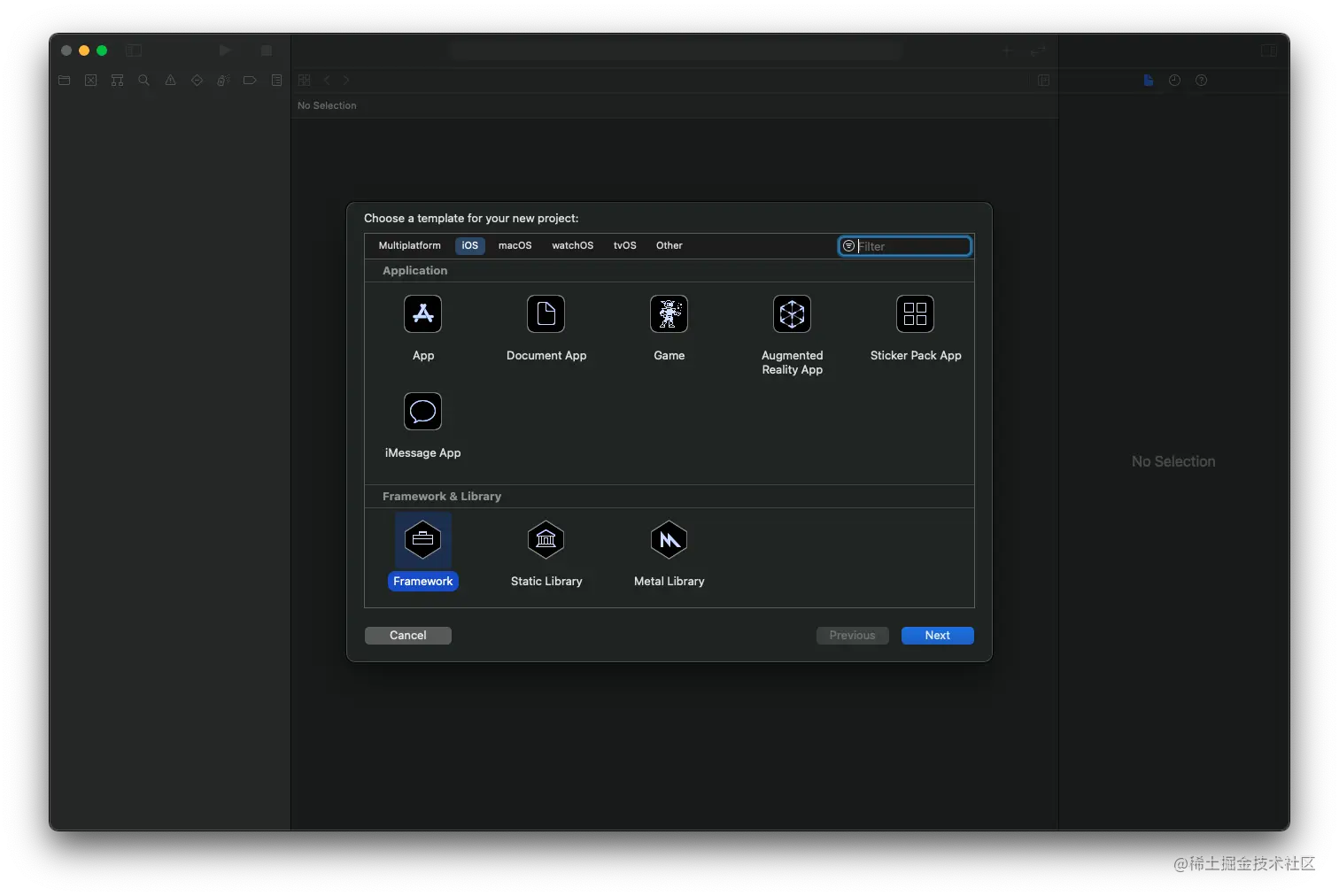Click the "Document App" label
1339x896 pixels.
[x=546, y=355]
